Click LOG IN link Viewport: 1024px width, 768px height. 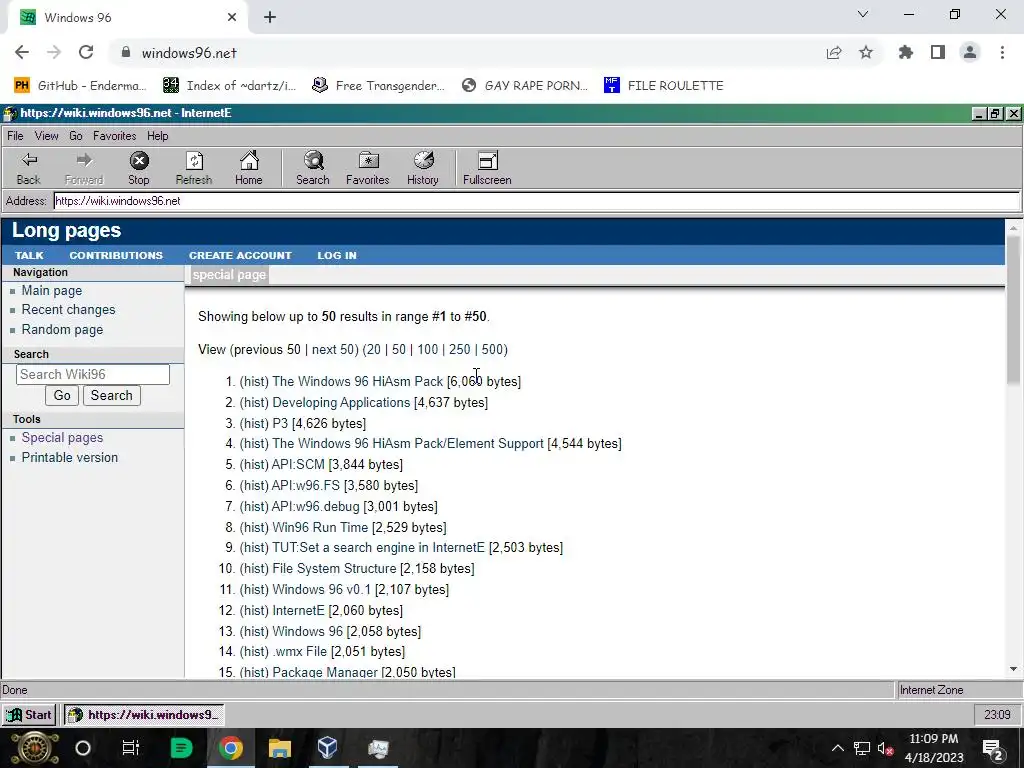point(337,255)
